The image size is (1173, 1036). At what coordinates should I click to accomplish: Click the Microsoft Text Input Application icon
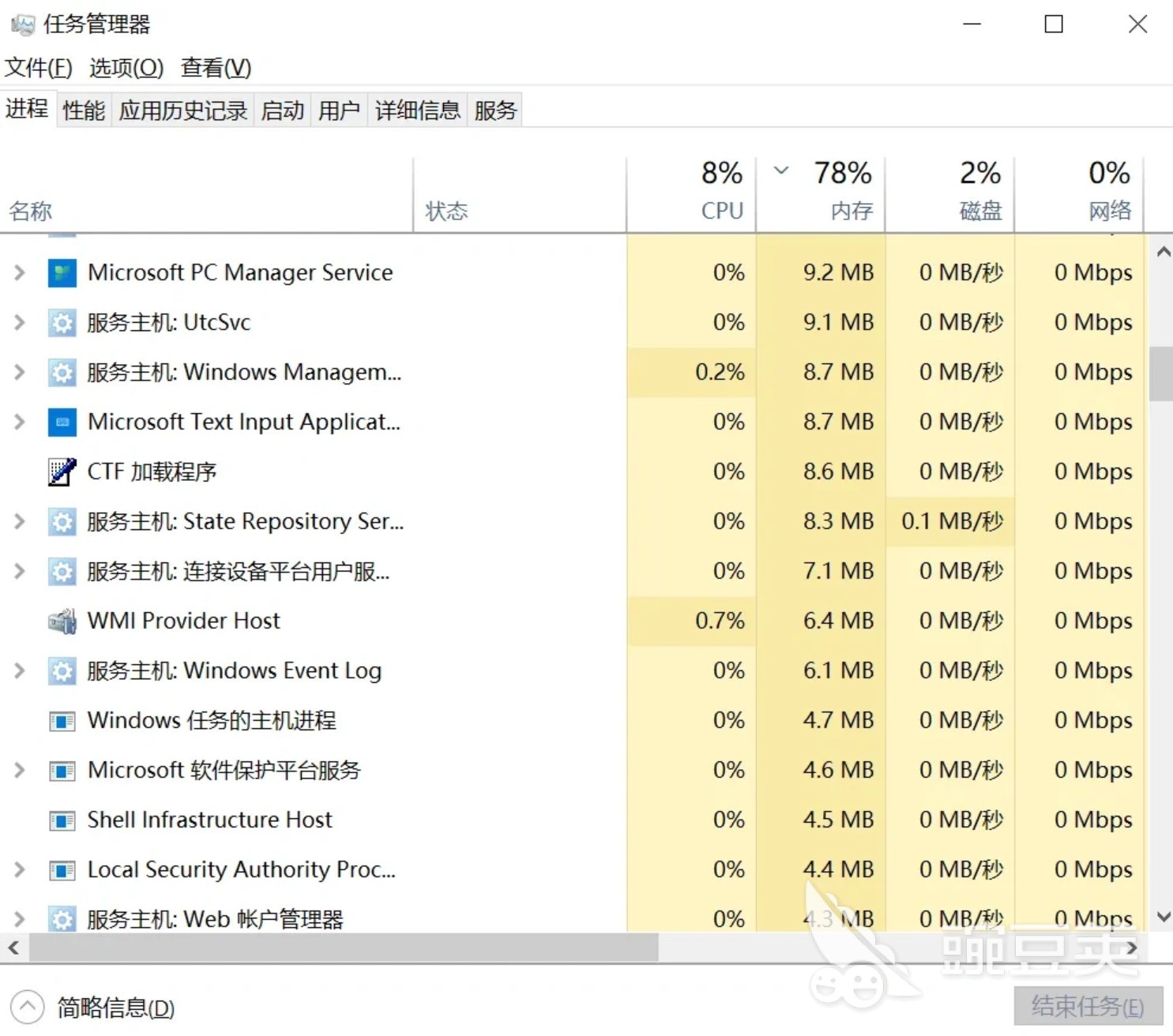coord(62,422)
